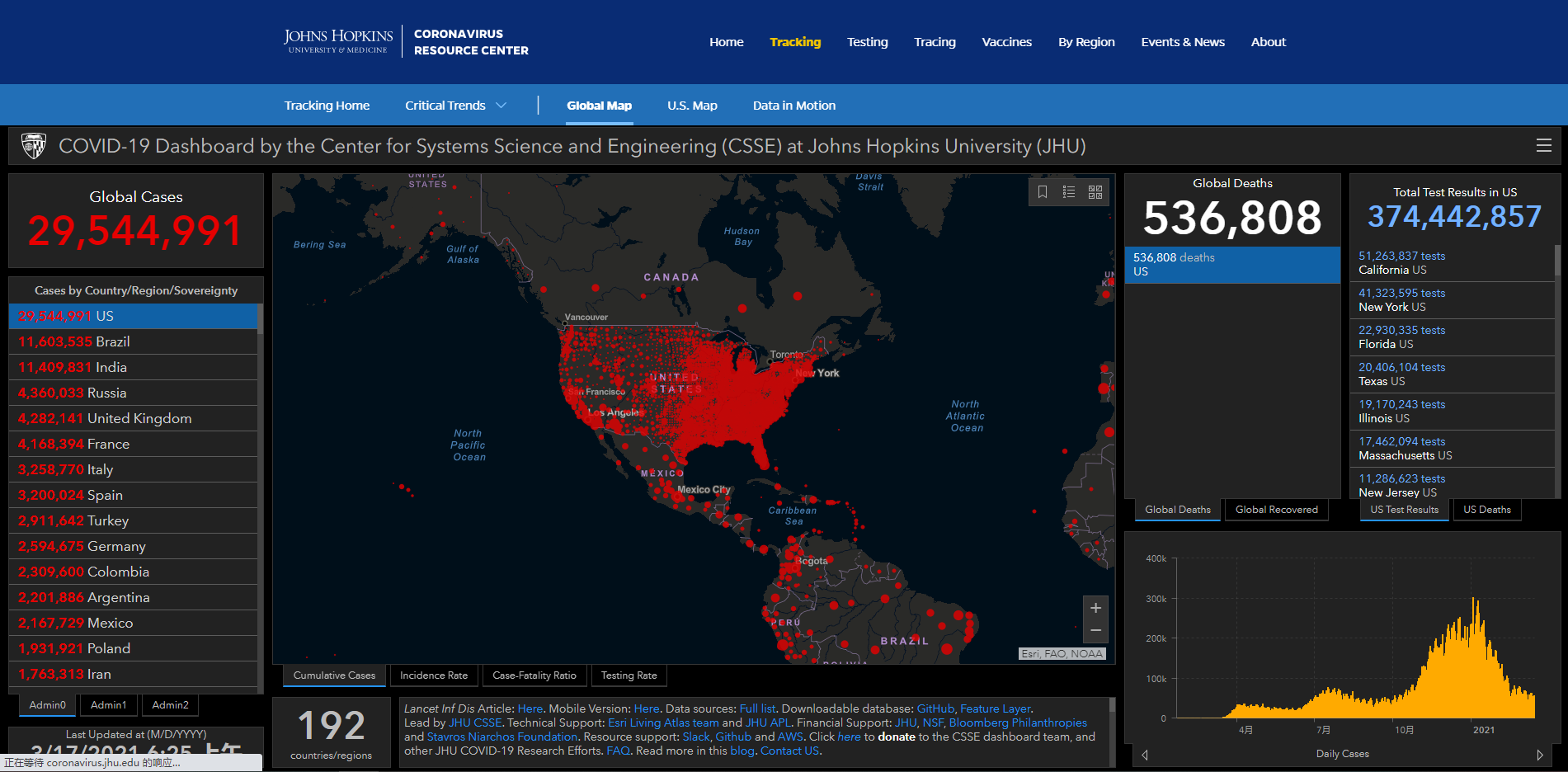Click the bookmarks icon on the map
Viewport: 1568px width, 772px height.
1043,192
